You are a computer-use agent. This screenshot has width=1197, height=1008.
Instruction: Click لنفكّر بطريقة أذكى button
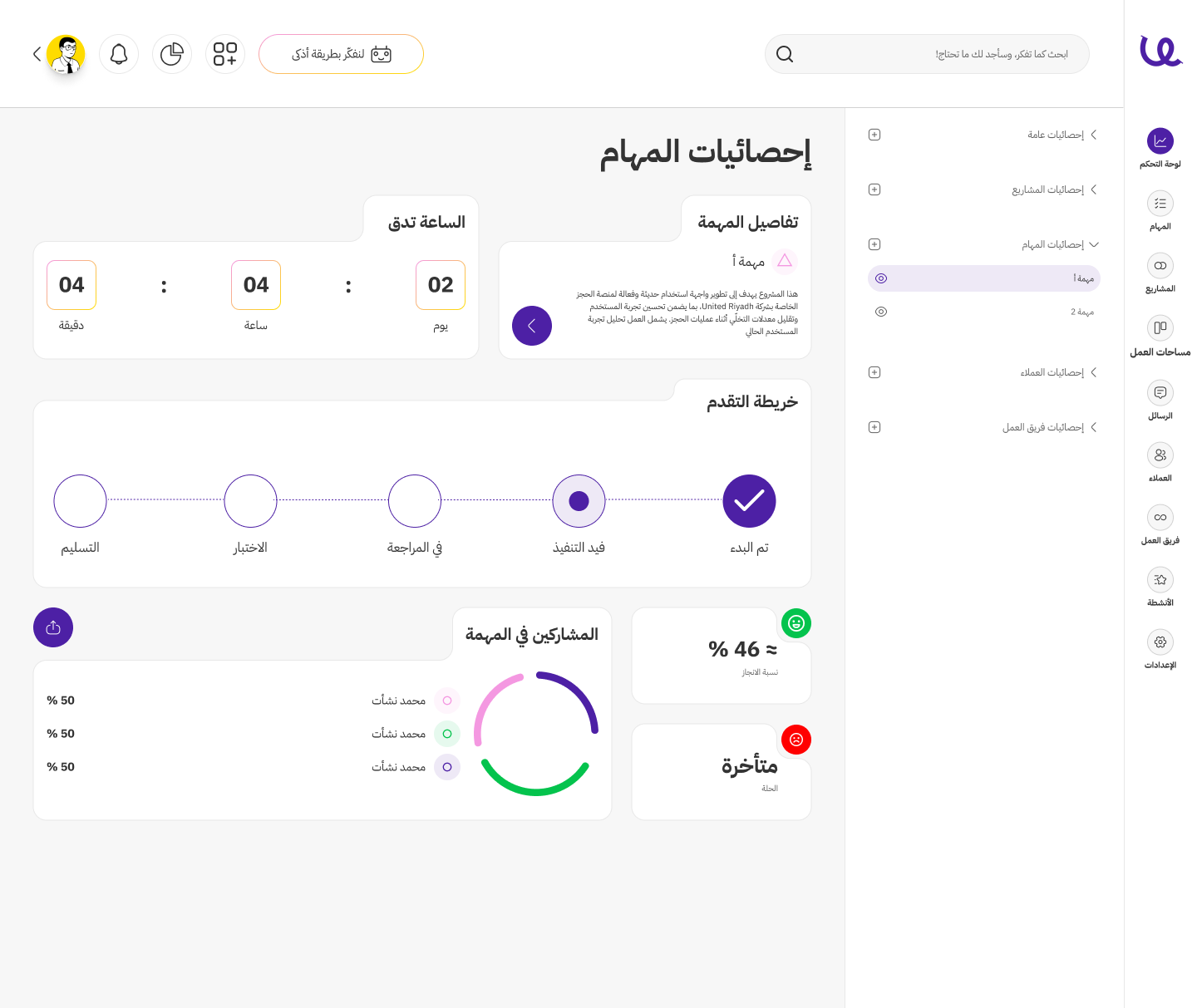[x=341, y=54]
